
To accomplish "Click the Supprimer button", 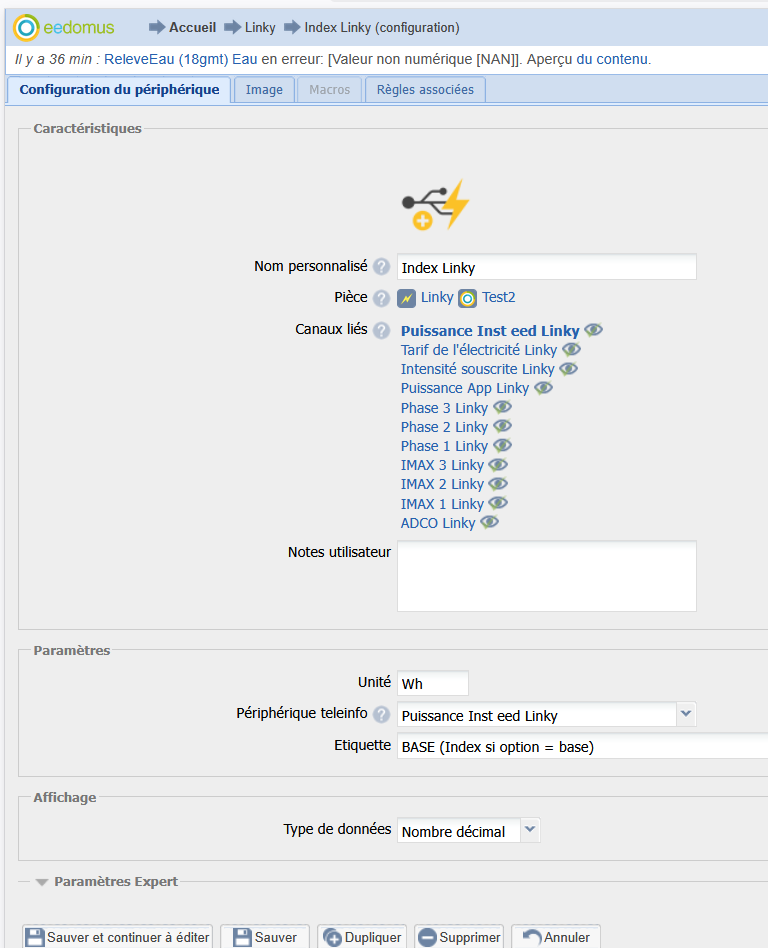I will coord(459,937).
